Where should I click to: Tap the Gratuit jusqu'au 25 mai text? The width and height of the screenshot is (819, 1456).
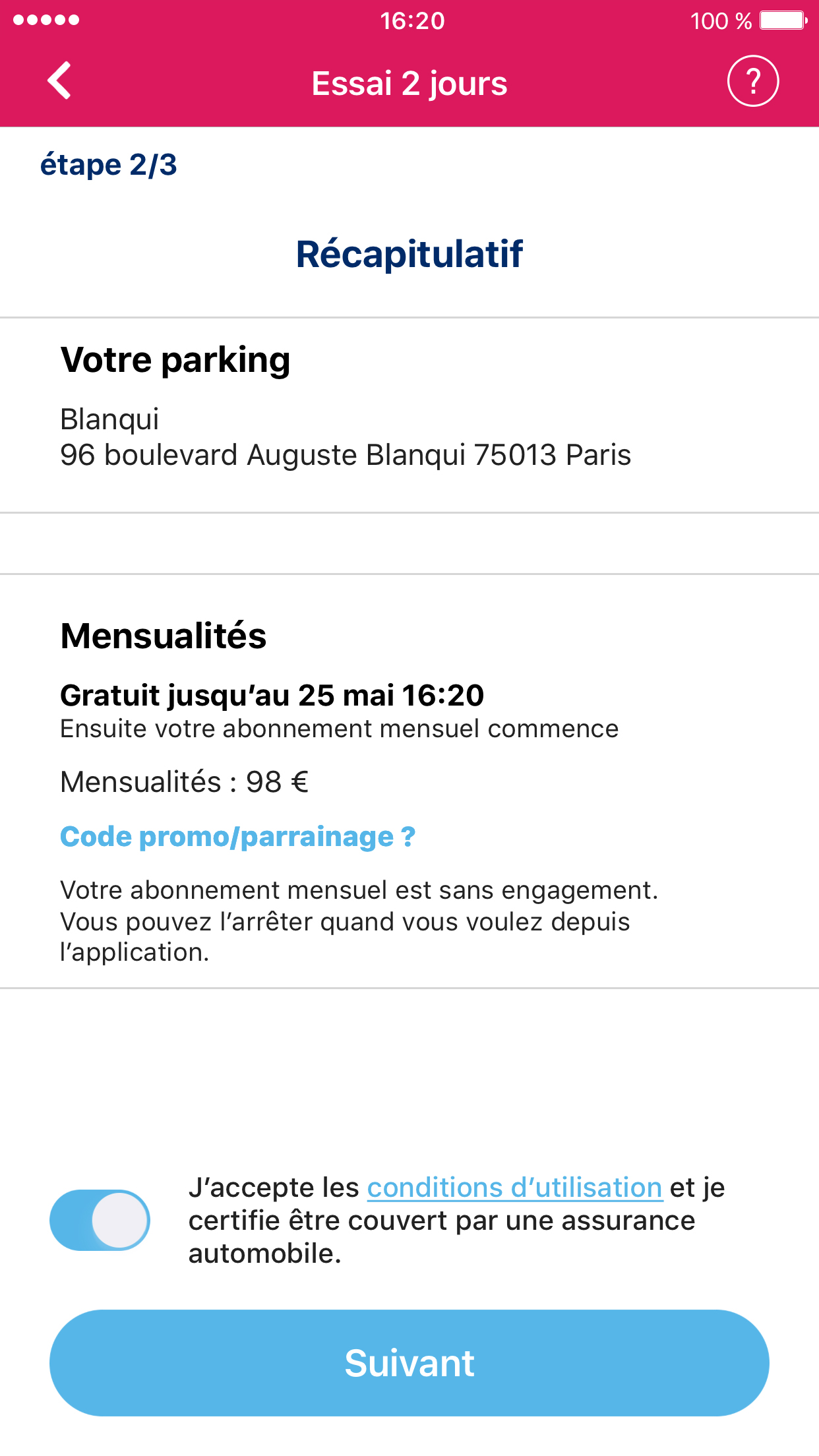tap(272, 696)
